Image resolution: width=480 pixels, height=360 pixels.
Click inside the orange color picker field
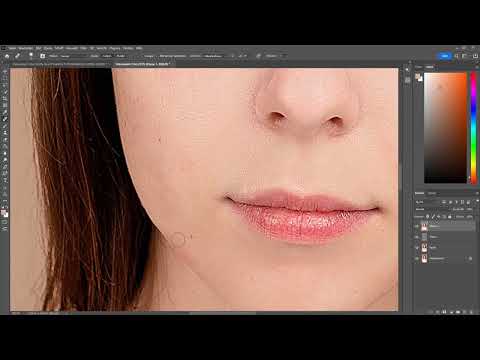click(x=445, y=128)
